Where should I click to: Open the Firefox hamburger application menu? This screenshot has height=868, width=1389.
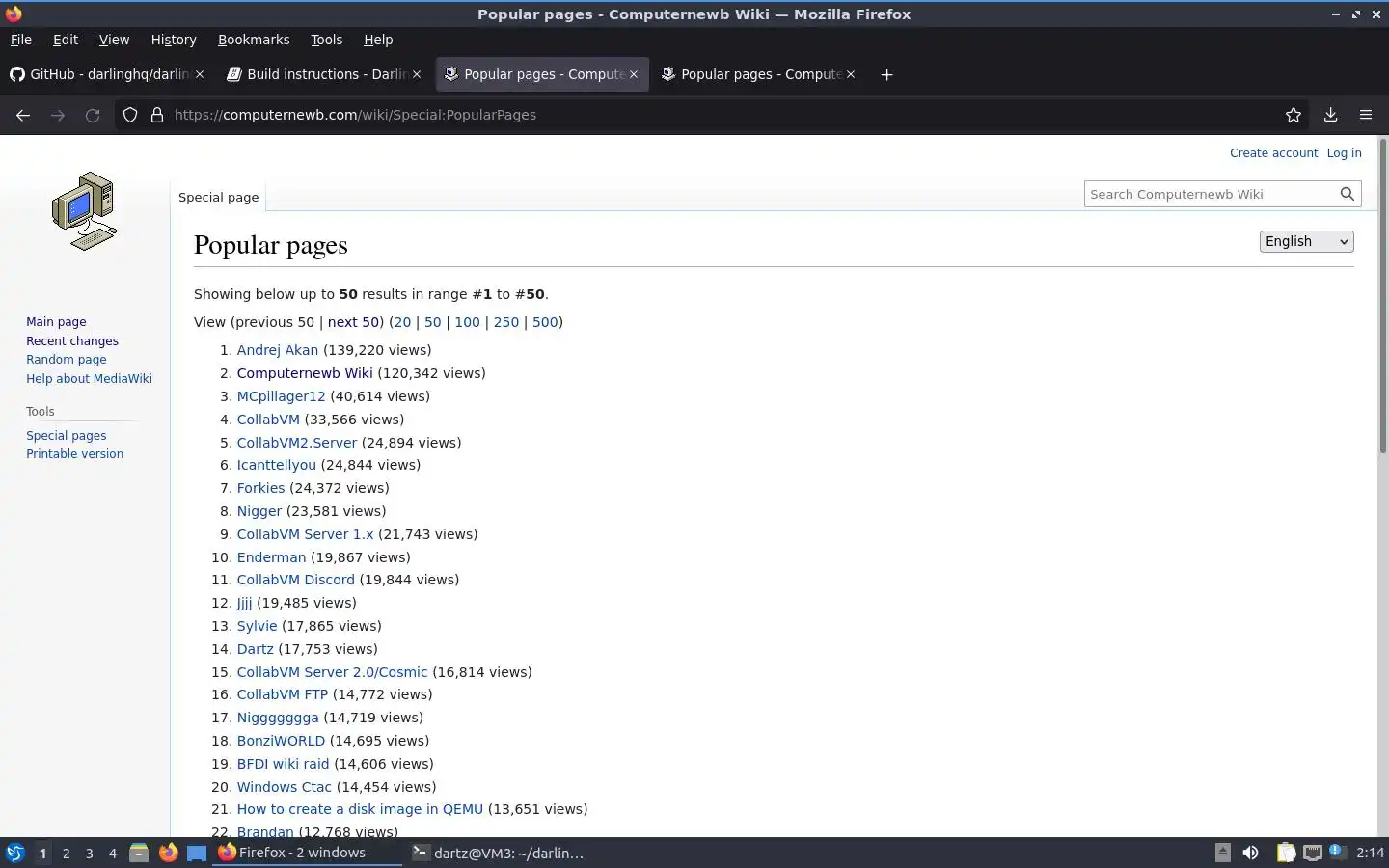1366,115
